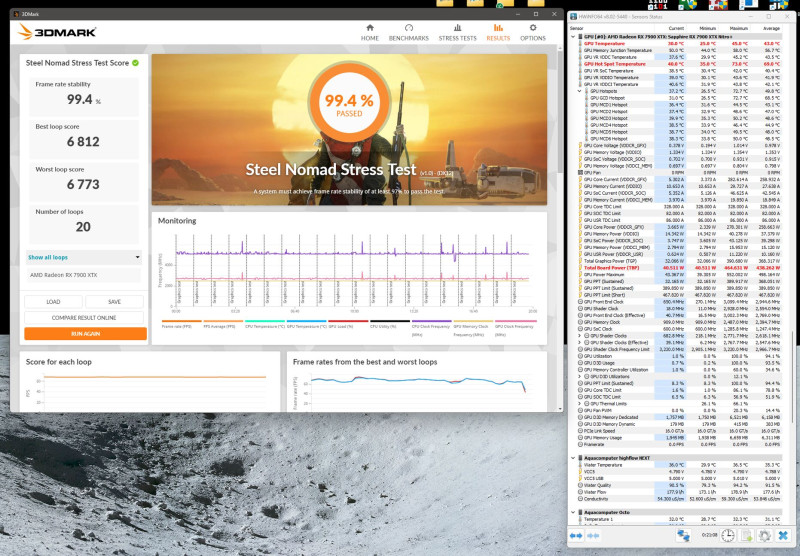Open the 3DMark Options page
This screenshot has width=800, height=556.
533,33
